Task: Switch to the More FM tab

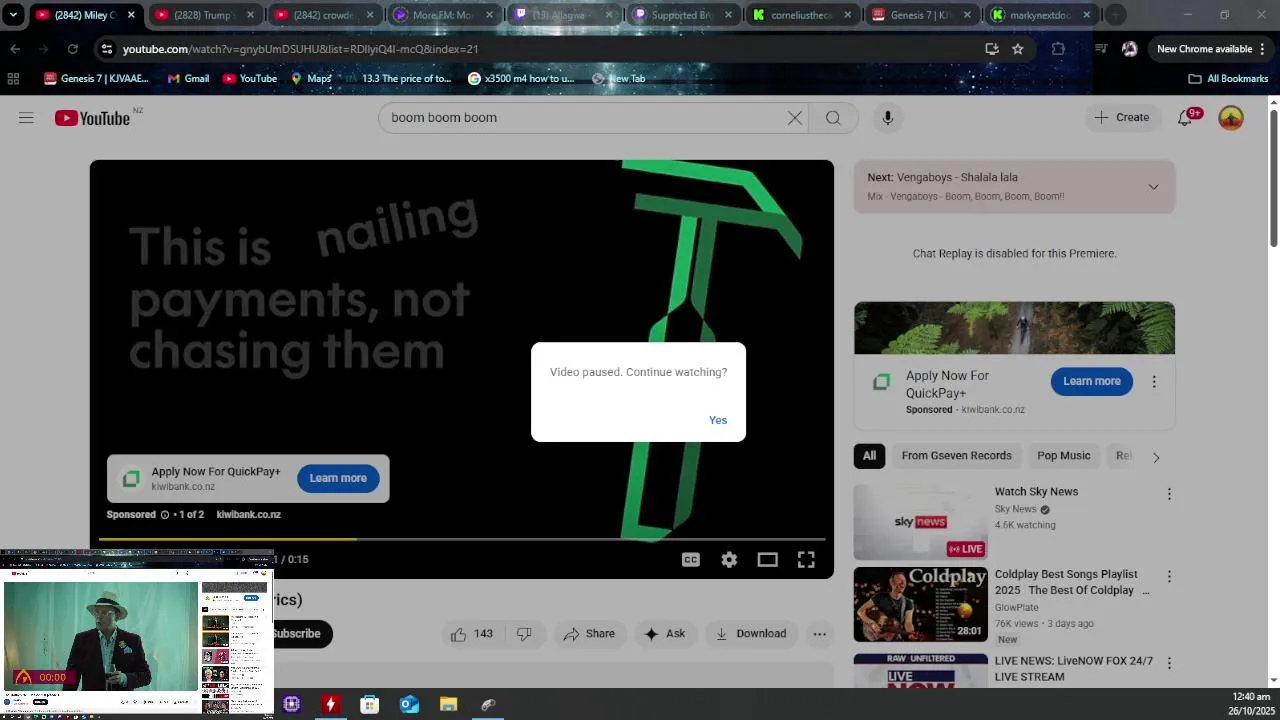Action: [445, 15]
